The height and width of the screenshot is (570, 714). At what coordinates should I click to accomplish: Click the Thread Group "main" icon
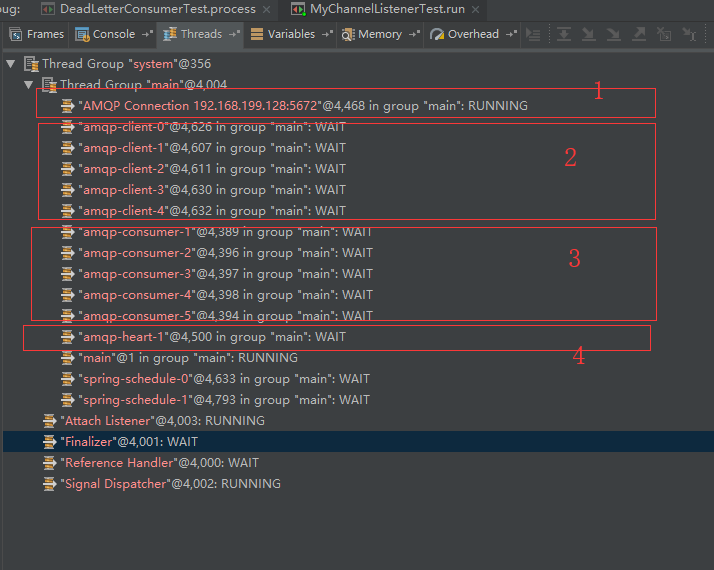click(x=49, y=85)
